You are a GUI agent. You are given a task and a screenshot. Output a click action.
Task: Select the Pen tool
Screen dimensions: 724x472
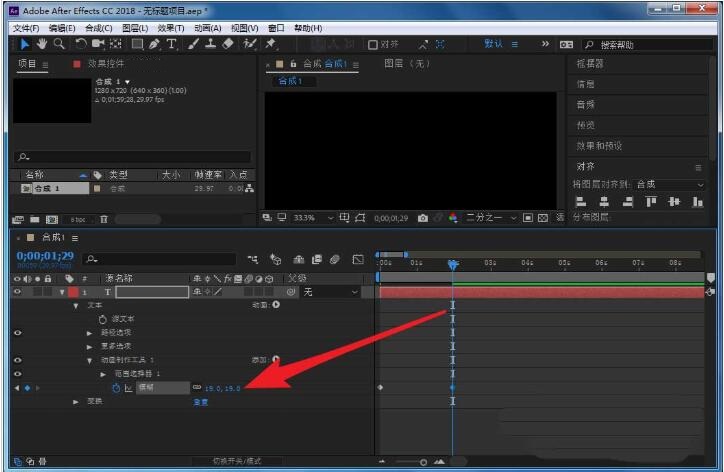(x=154, y=44)
